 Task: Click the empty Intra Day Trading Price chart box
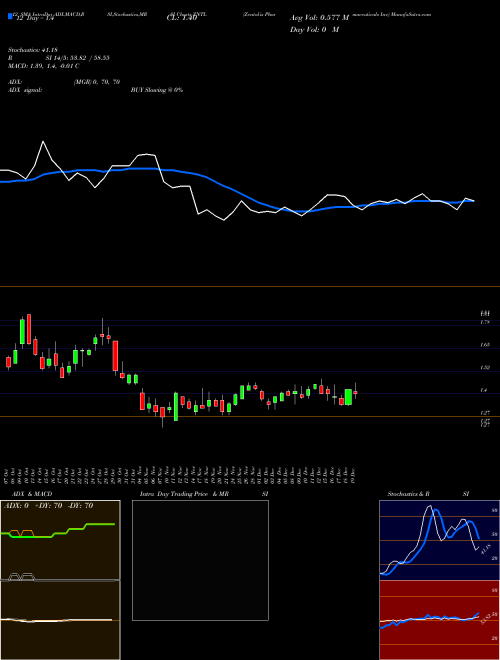click(x=200, y=560)
